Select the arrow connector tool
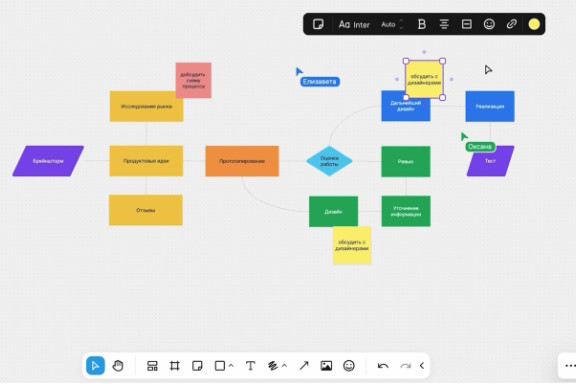 [x=304, y=366]
